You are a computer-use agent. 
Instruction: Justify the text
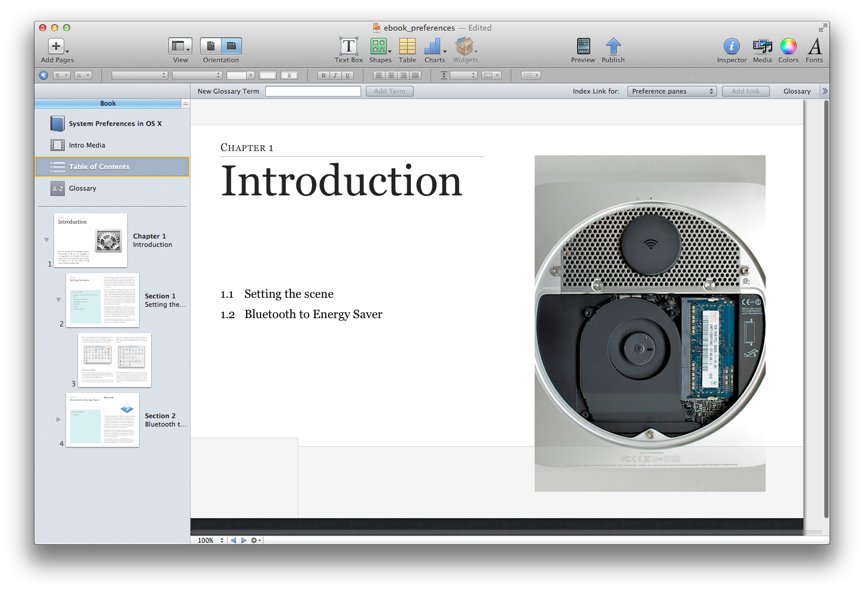[415, 75]
